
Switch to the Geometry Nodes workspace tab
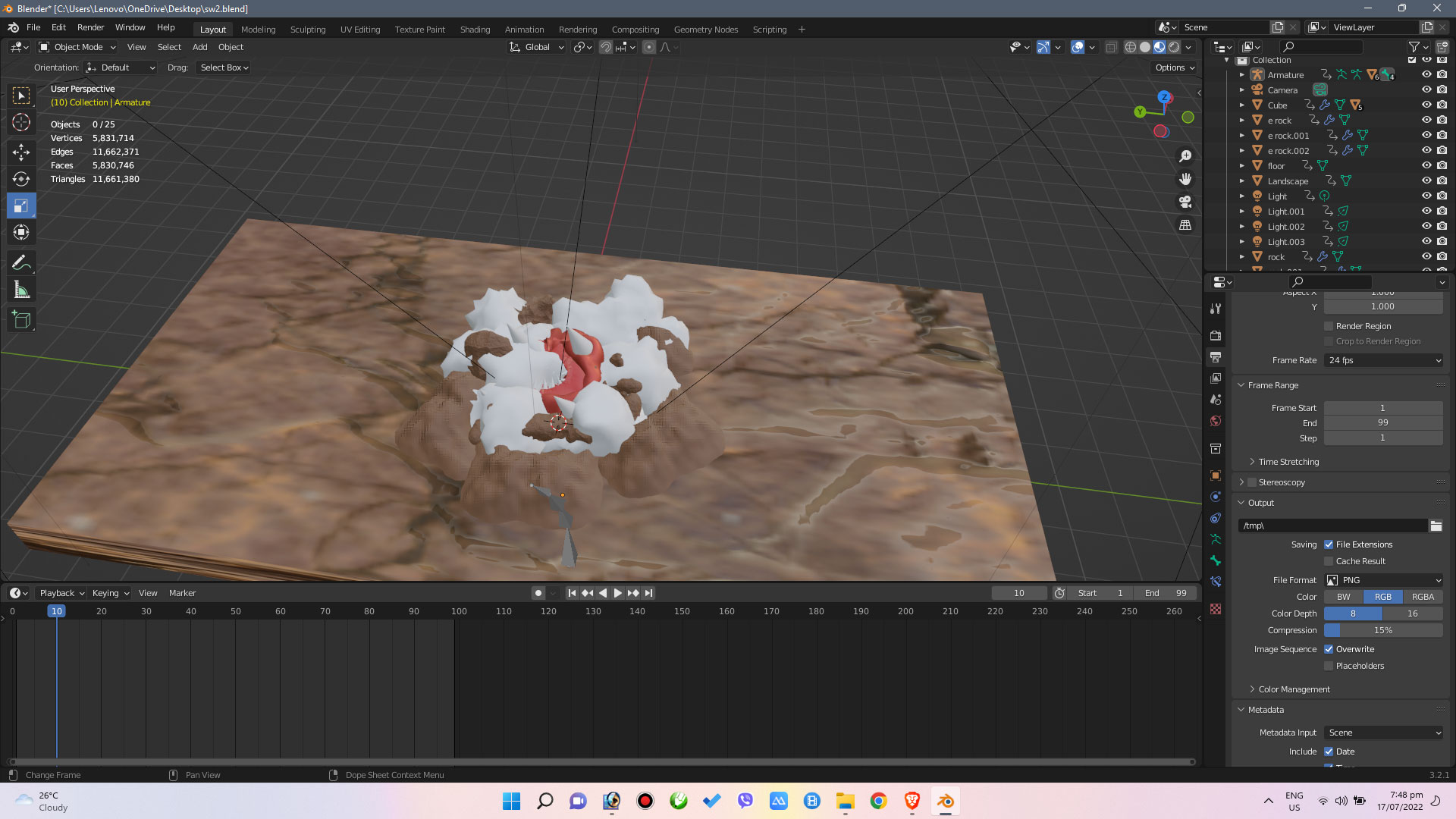point(706,30)
